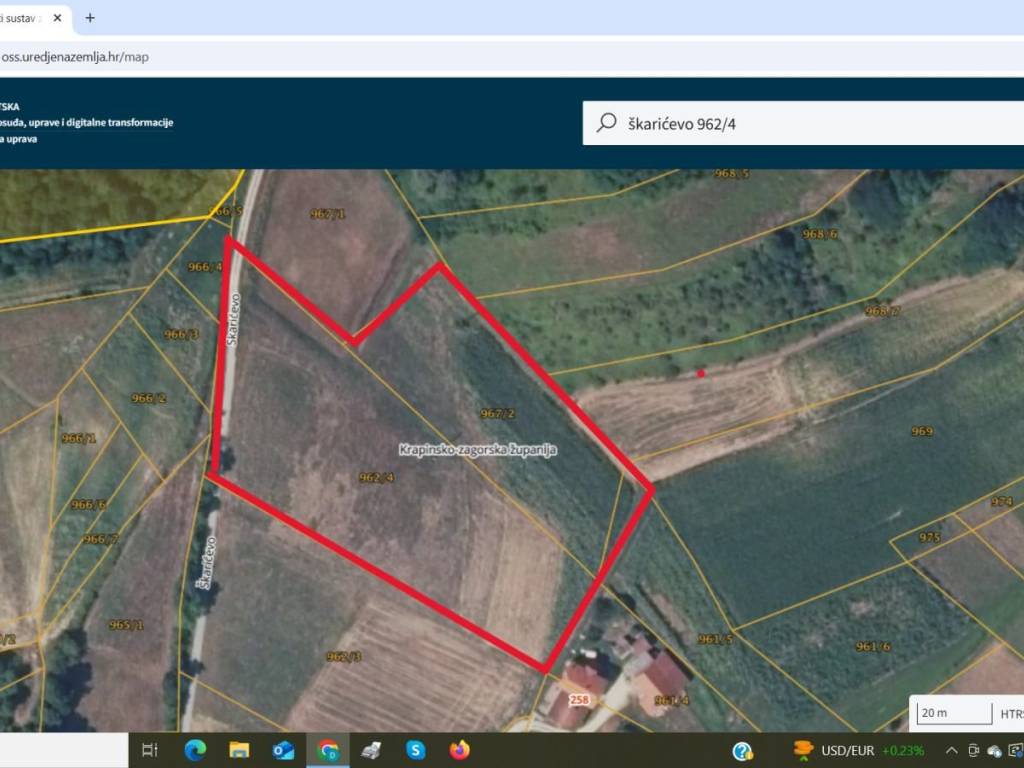The width and height of the screenshot is (1024, 768).
Task: Open a new browser tab
Action: [x=90, y=18]
